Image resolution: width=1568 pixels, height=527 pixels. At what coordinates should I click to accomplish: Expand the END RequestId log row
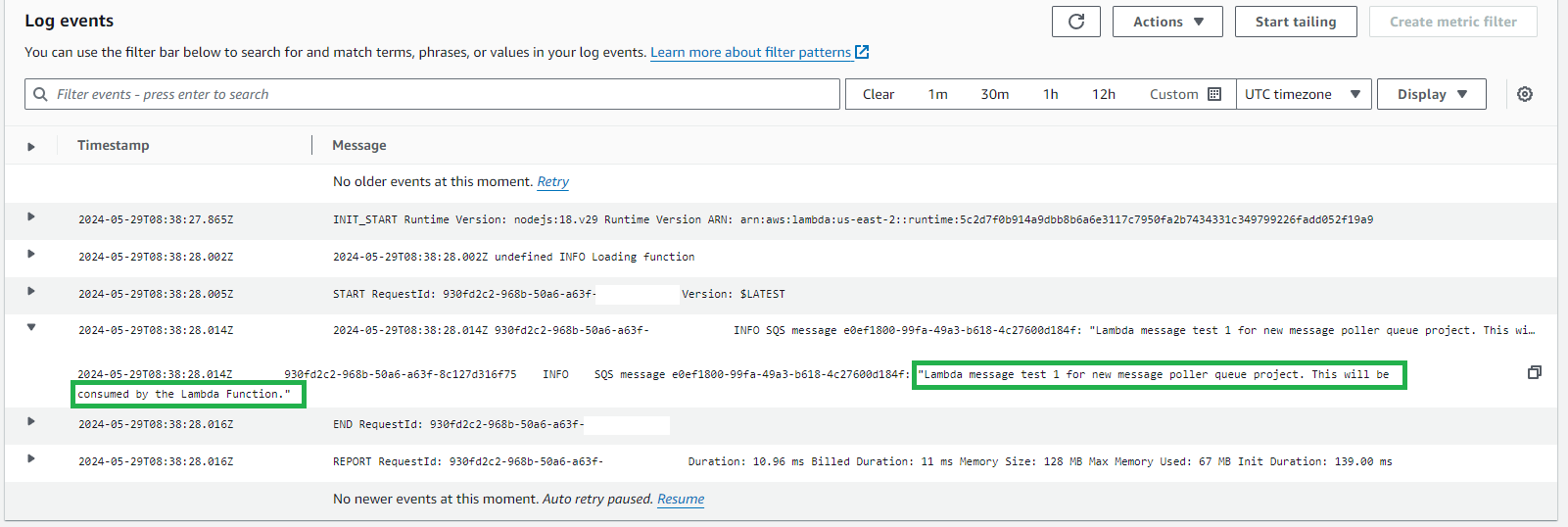pyautogui.click(x=31, y=421)
